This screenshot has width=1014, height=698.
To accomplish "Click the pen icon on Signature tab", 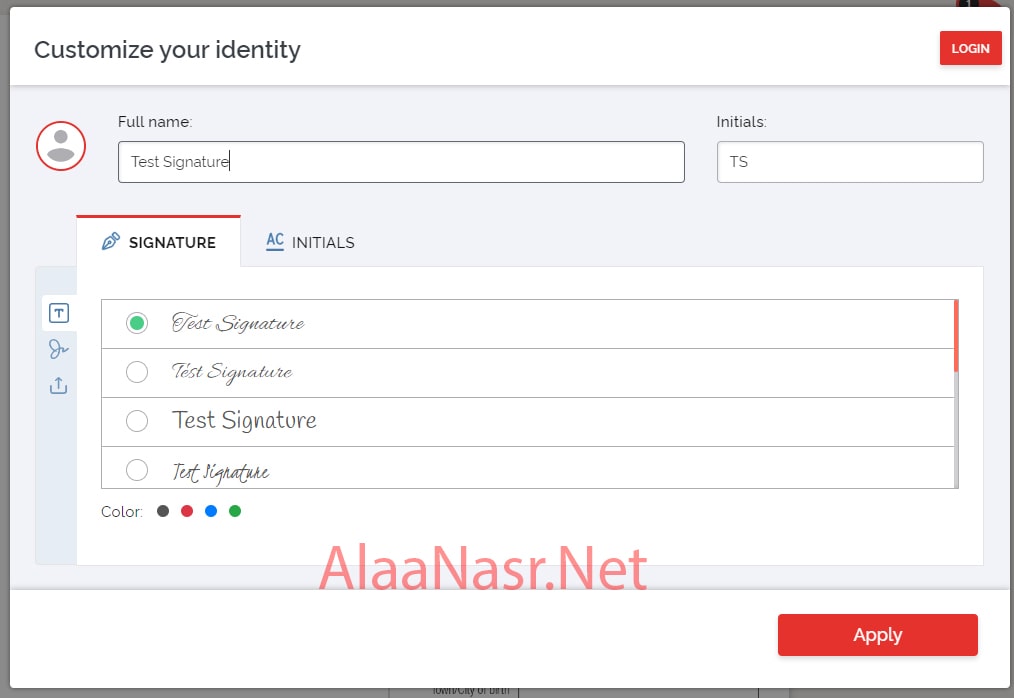I will click(111, 242).
